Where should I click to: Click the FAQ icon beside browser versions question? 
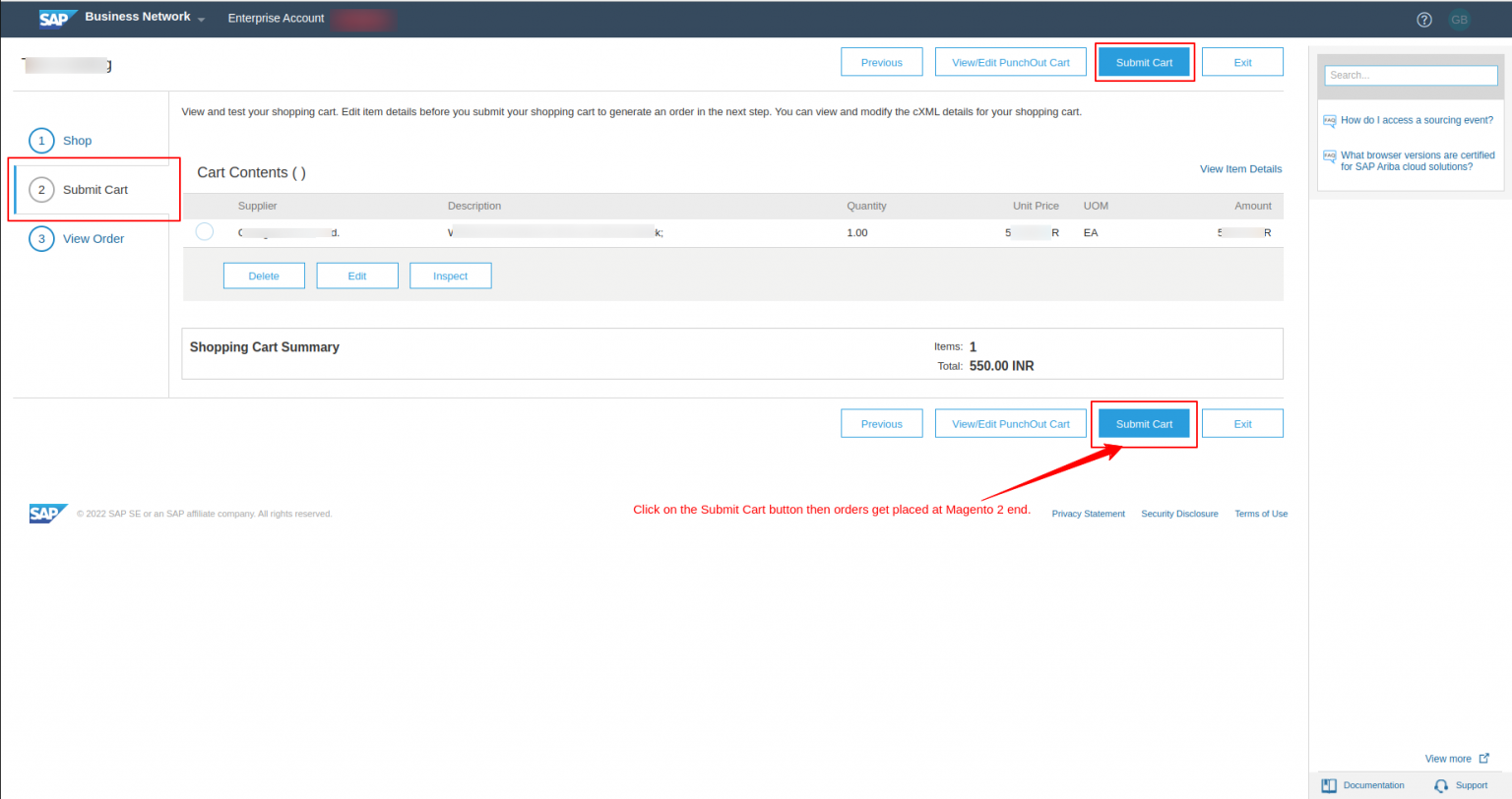coord(1329,156)
